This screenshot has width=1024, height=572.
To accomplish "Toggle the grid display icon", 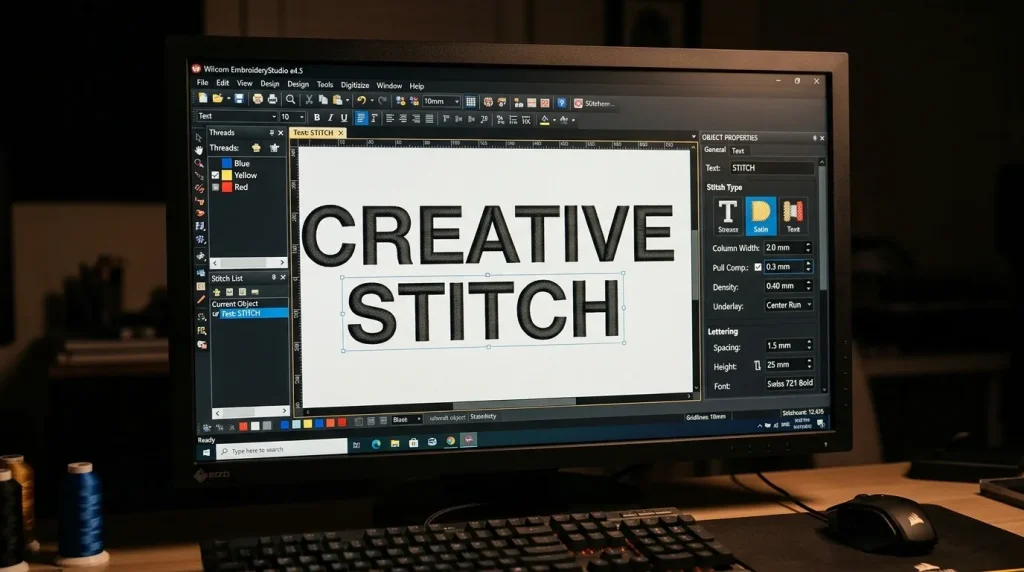I will point(471,101).
